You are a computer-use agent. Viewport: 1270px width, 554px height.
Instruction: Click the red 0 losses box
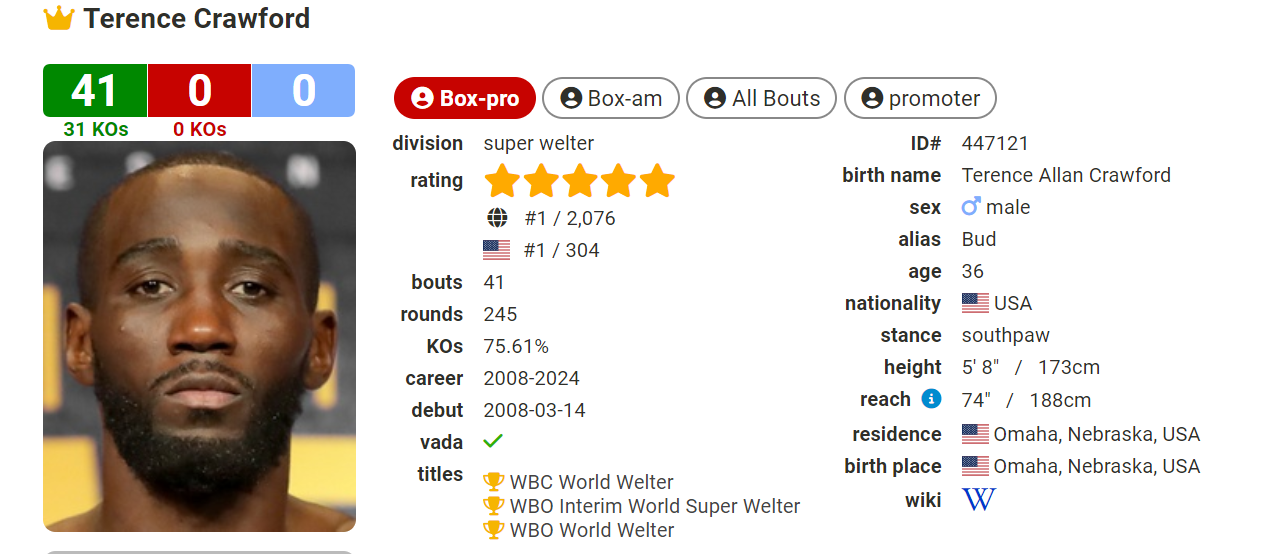(200, 91)
